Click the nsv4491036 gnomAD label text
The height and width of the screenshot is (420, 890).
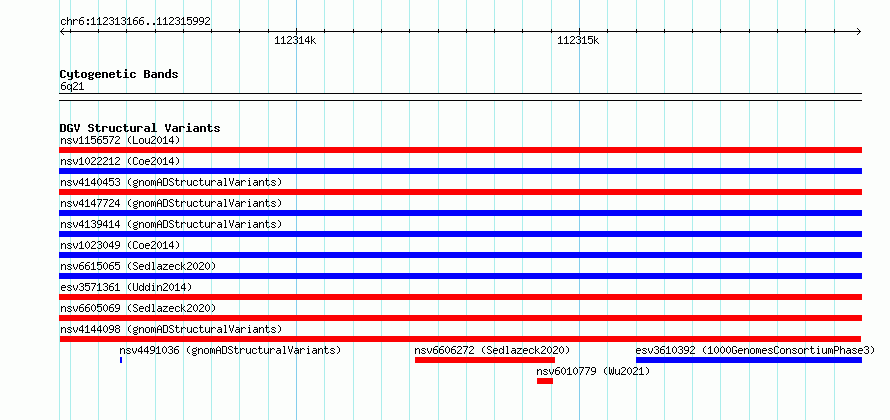coord(230,350)
